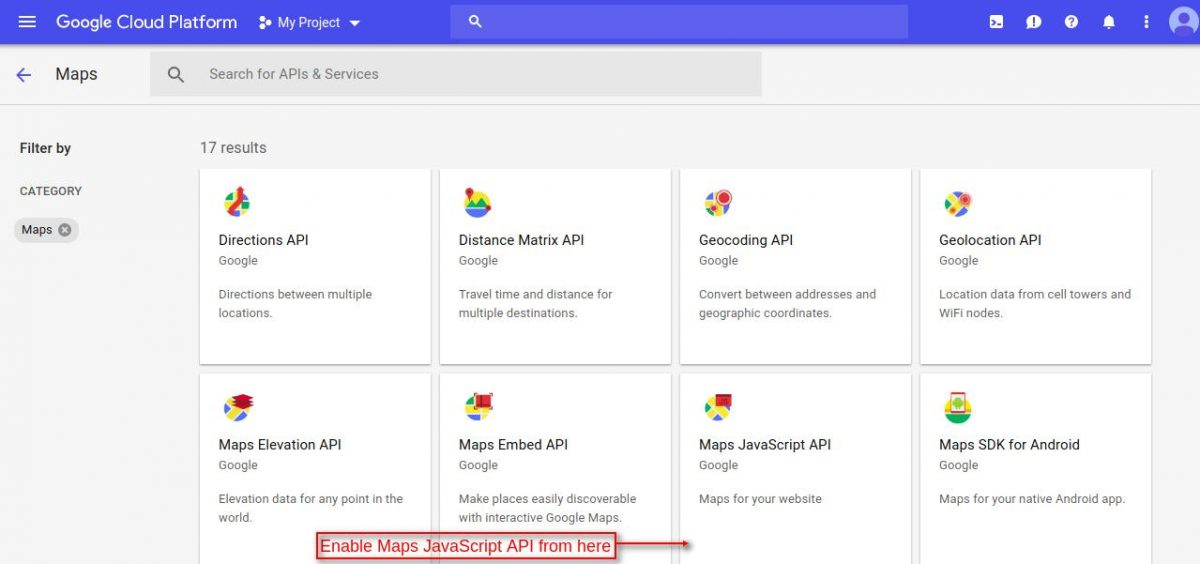Activate Cloud Shell terminal icon
This screenshot has width=1200, height=564.
(996, 22)
